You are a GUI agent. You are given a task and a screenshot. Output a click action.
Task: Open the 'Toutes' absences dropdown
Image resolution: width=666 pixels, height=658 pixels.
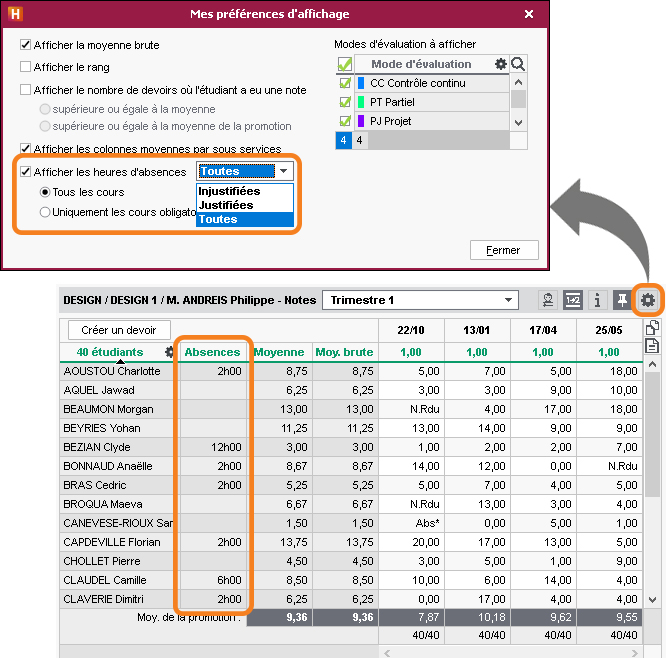[245, 171]
